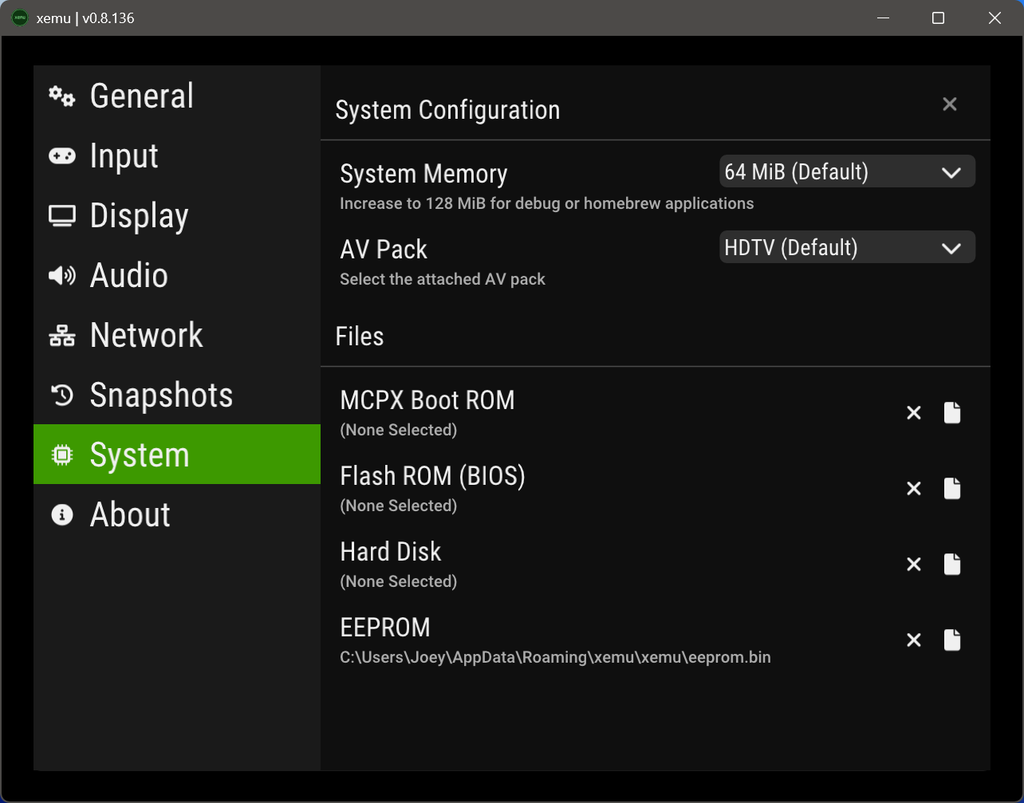1024x803 pixels.
Task: Browse for an EEPROM file
Action: pyautogui.click(x=952, y=640)
